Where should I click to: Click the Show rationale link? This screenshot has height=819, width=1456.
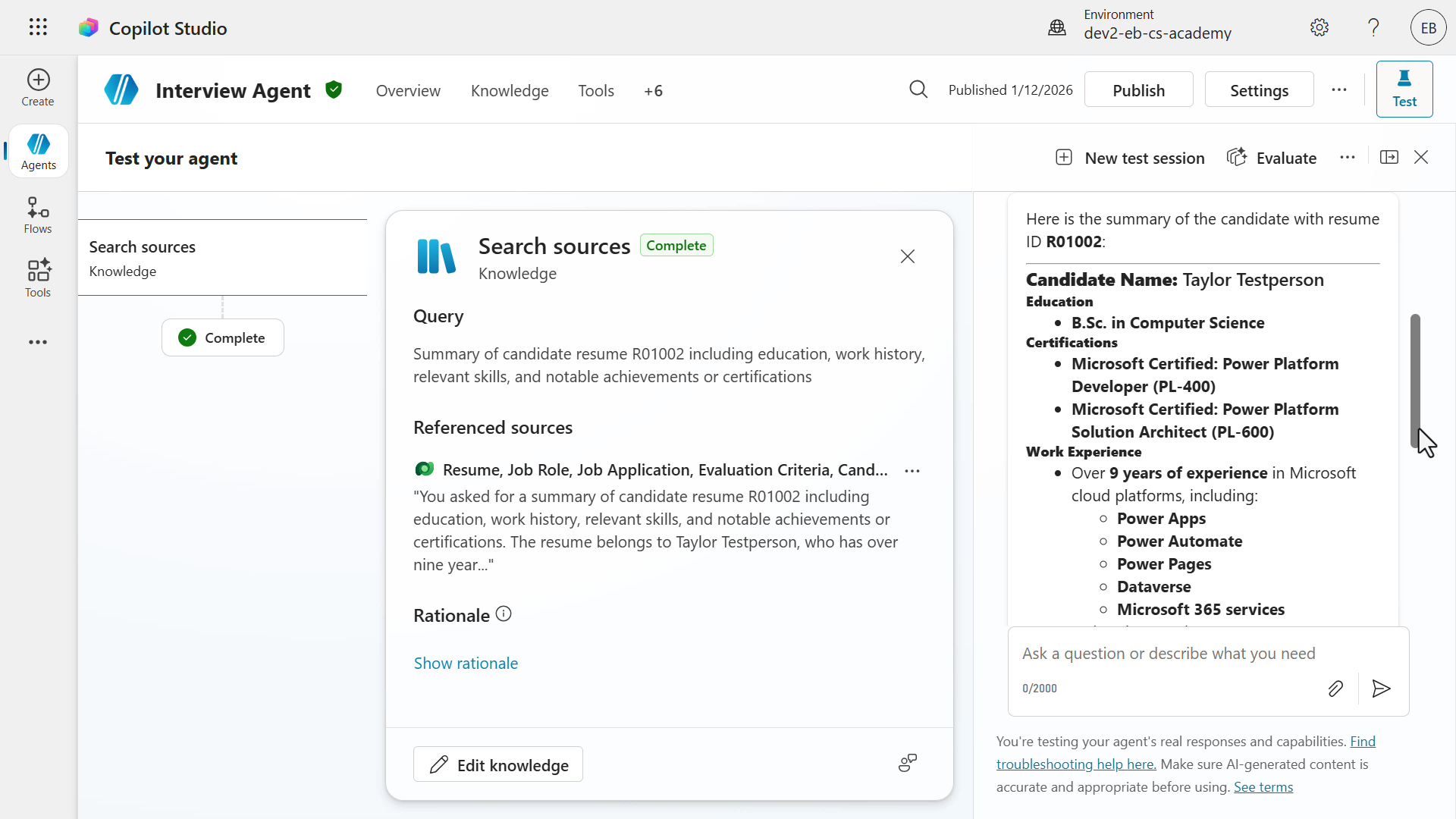pyautogui.click(x=466, y=664)
